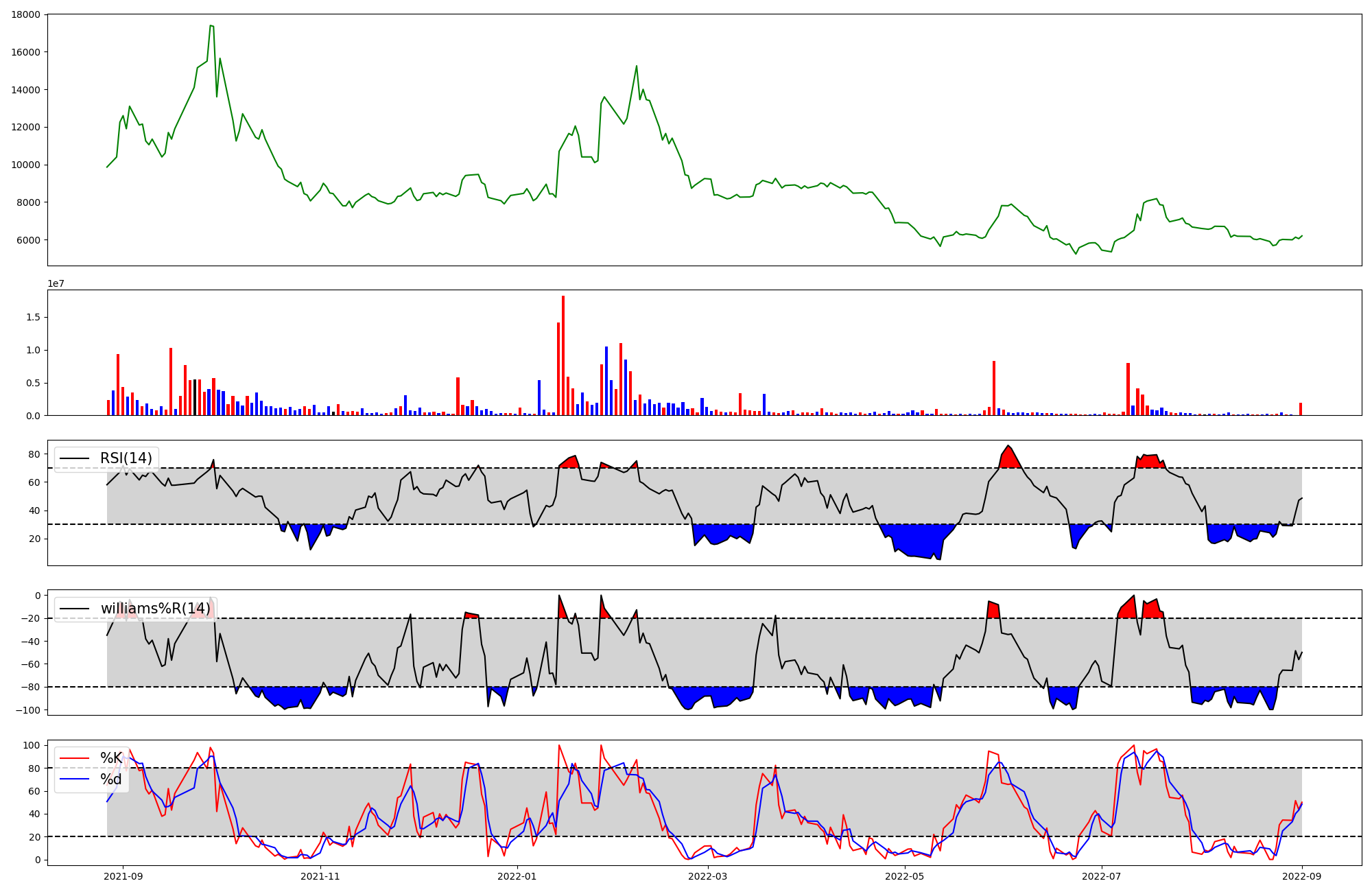Viewport: 1372px width, 892px height.
Task: Click the 18000 price axis tick label
Action: coord(25,14)
